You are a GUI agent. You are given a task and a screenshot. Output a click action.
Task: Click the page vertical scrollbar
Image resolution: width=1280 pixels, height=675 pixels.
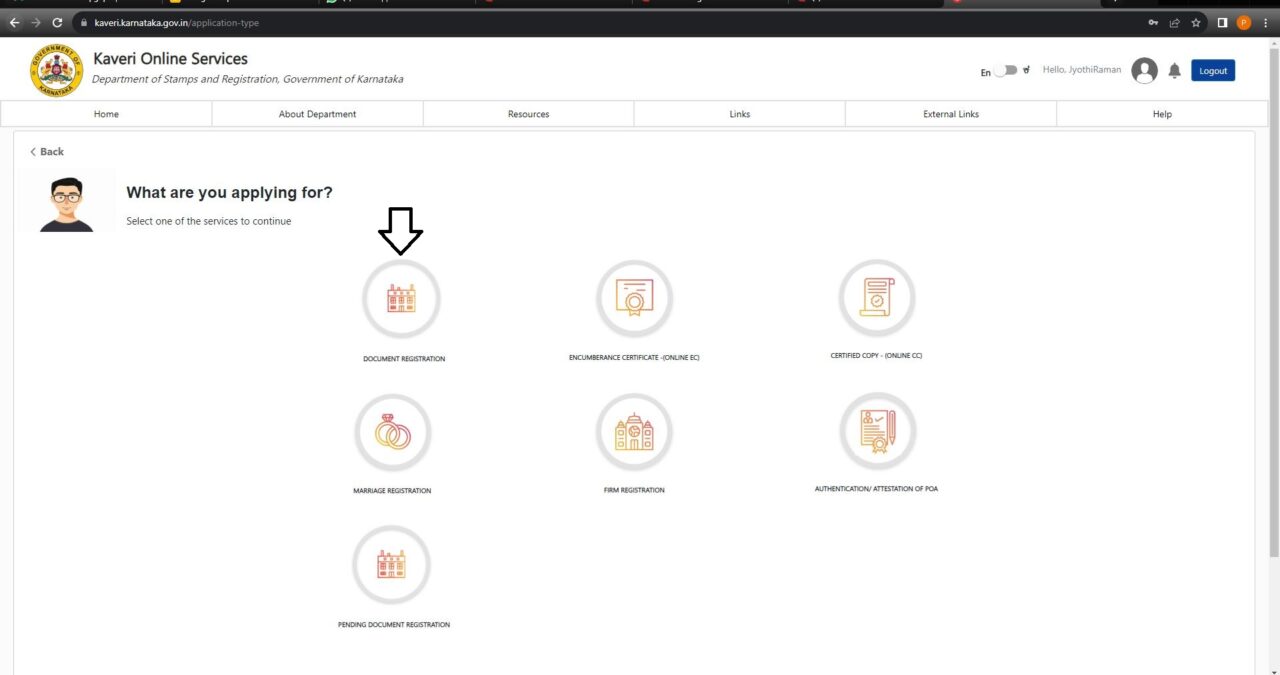1273,300
